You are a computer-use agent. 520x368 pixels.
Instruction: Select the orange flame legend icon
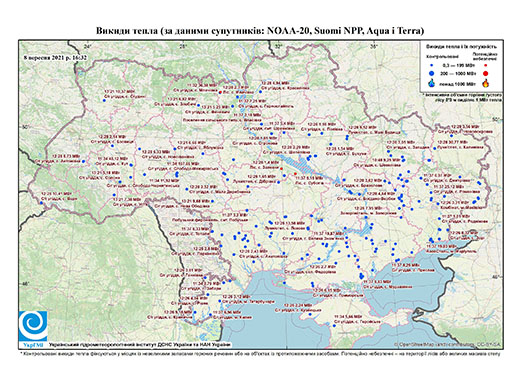pos(486,83)
